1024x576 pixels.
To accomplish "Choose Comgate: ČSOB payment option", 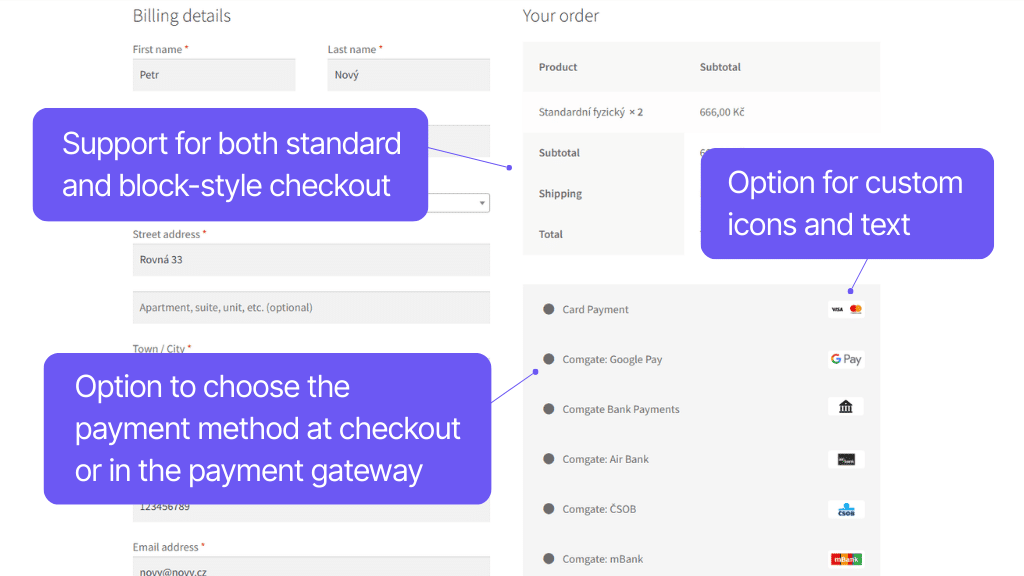I will pyautogui.click(x=549, y=509).
